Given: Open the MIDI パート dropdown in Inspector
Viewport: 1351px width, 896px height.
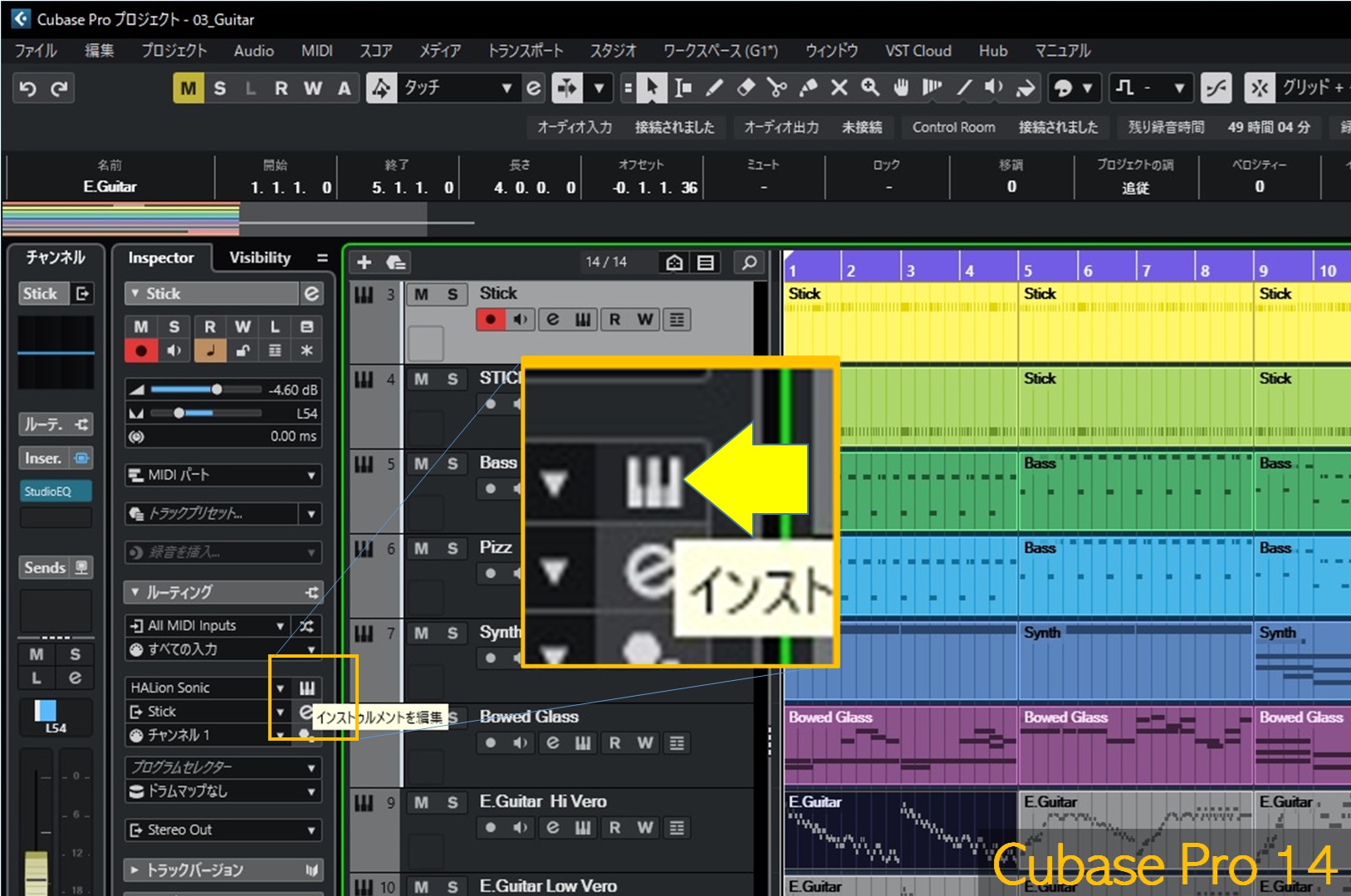Looking at the screenshot, I should click(x=223, y=475).
